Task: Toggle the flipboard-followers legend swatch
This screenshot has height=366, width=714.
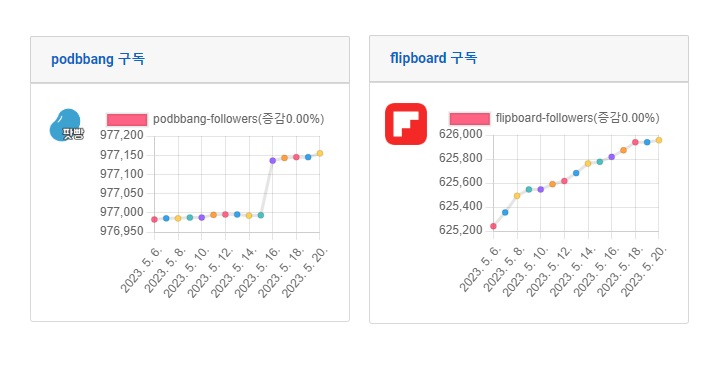Action: 469,119
